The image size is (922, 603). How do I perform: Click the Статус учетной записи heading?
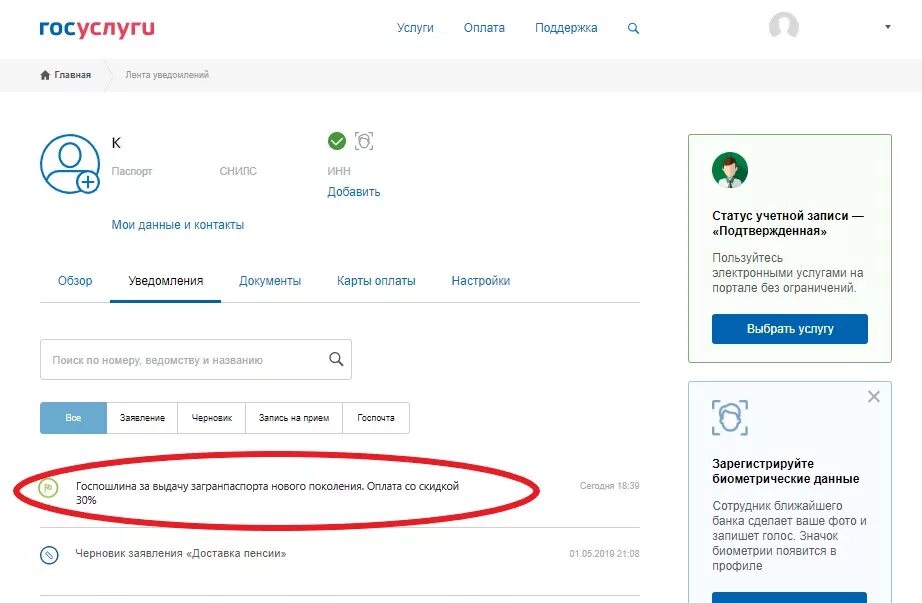point(788,224)
